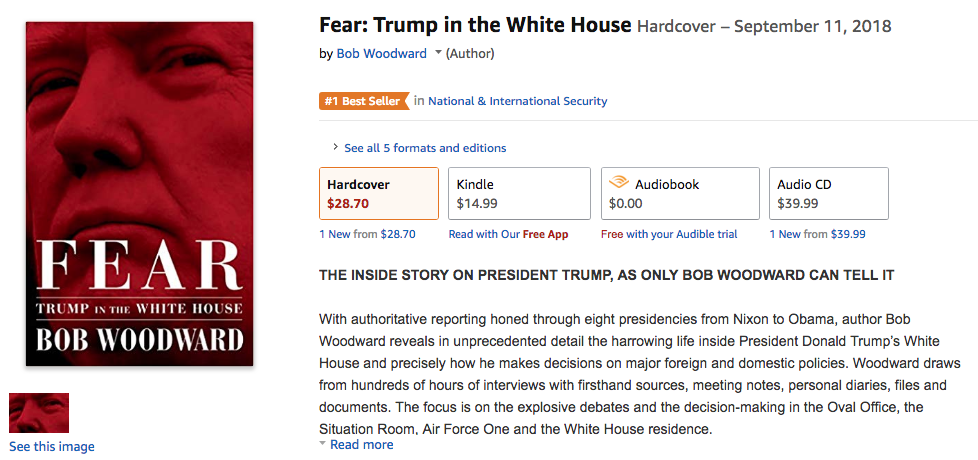
Task: Open National & International Security category link
Action: (x=518, y=101)
